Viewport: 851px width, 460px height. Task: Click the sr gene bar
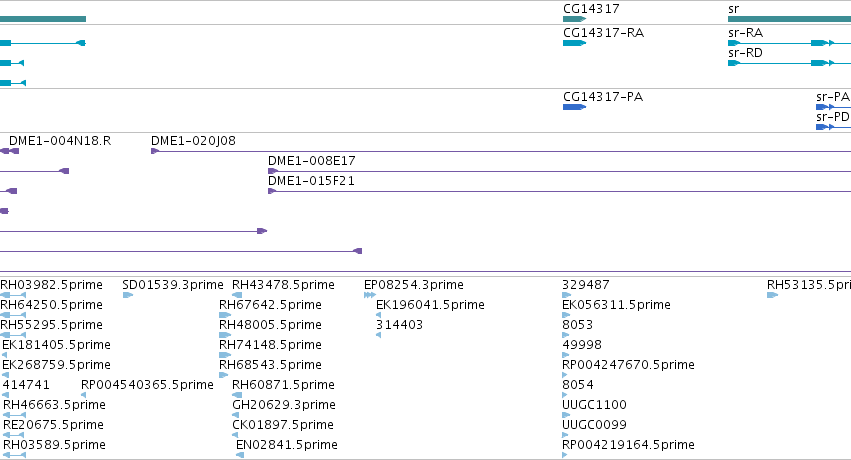(789, 19)
